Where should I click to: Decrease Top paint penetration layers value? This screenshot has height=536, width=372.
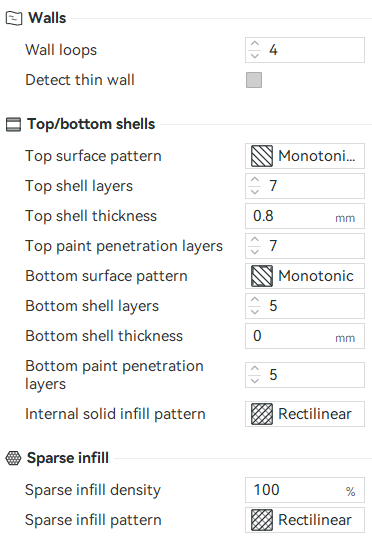(255, 252)
